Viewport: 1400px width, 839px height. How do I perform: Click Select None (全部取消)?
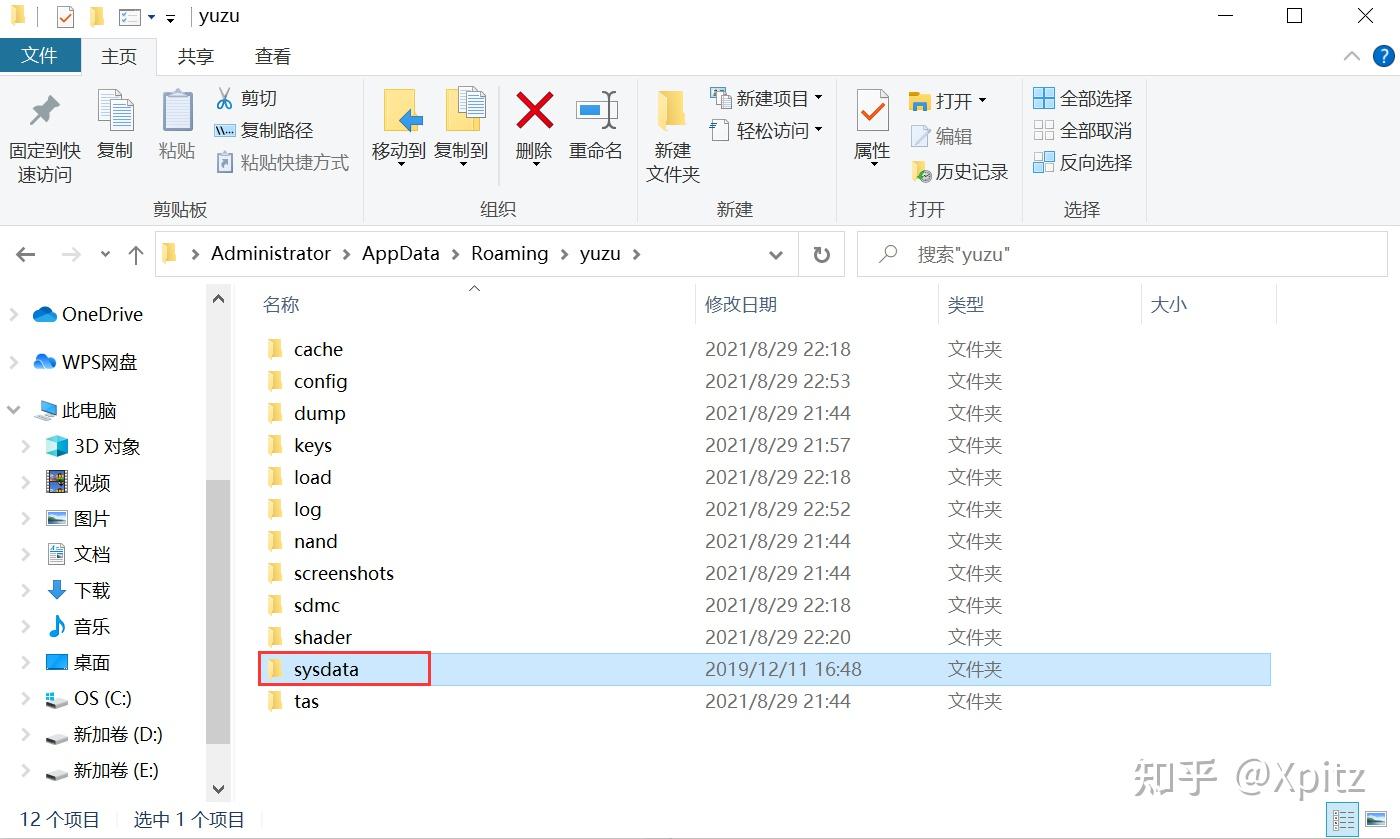pos(1083,130)
